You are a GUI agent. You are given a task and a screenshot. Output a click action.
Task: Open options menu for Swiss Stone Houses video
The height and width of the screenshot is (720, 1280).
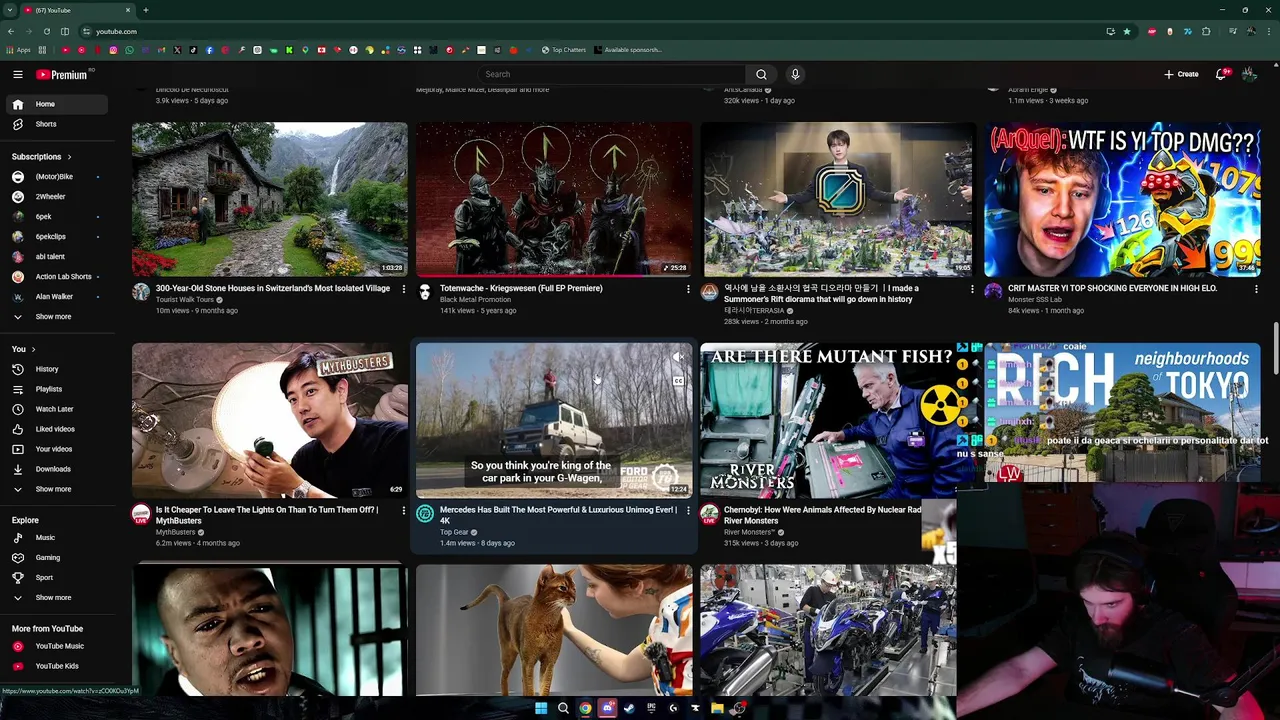click(x=403, y=290)
